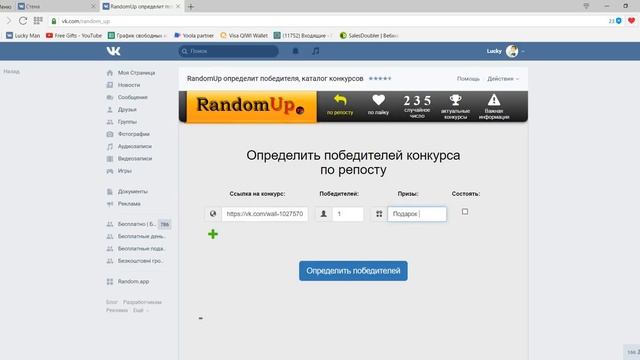Viewport: 640px width, 360px height.
Task: Open 'Моя Страница' in sidebar
Action: [136, 73]
